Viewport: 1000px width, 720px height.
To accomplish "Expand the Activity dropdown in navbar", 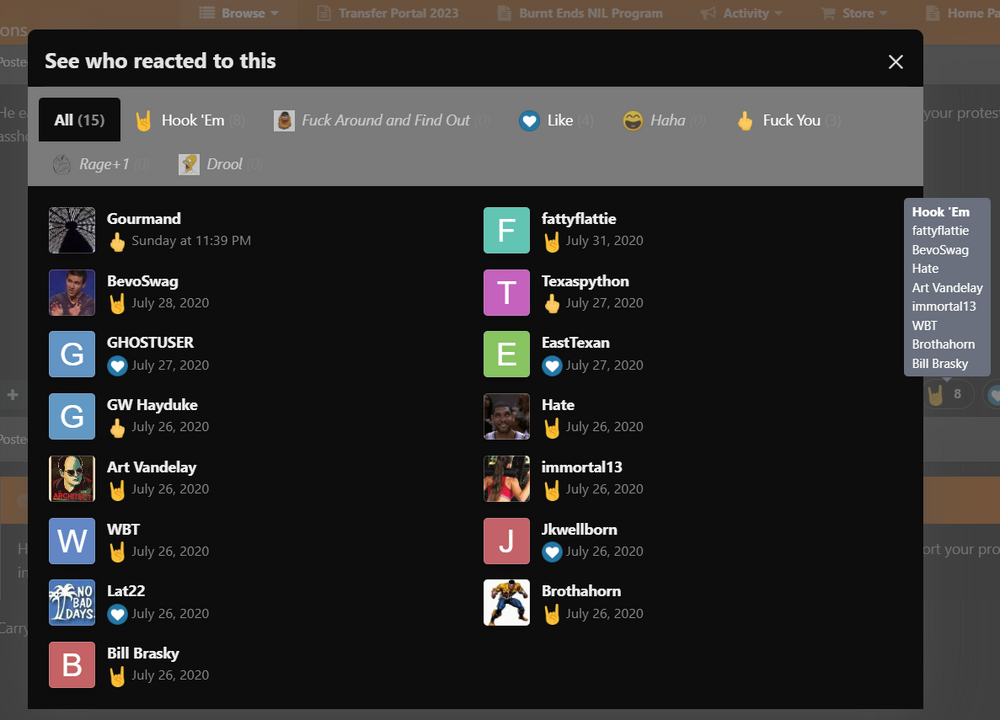I will [741, 13].
